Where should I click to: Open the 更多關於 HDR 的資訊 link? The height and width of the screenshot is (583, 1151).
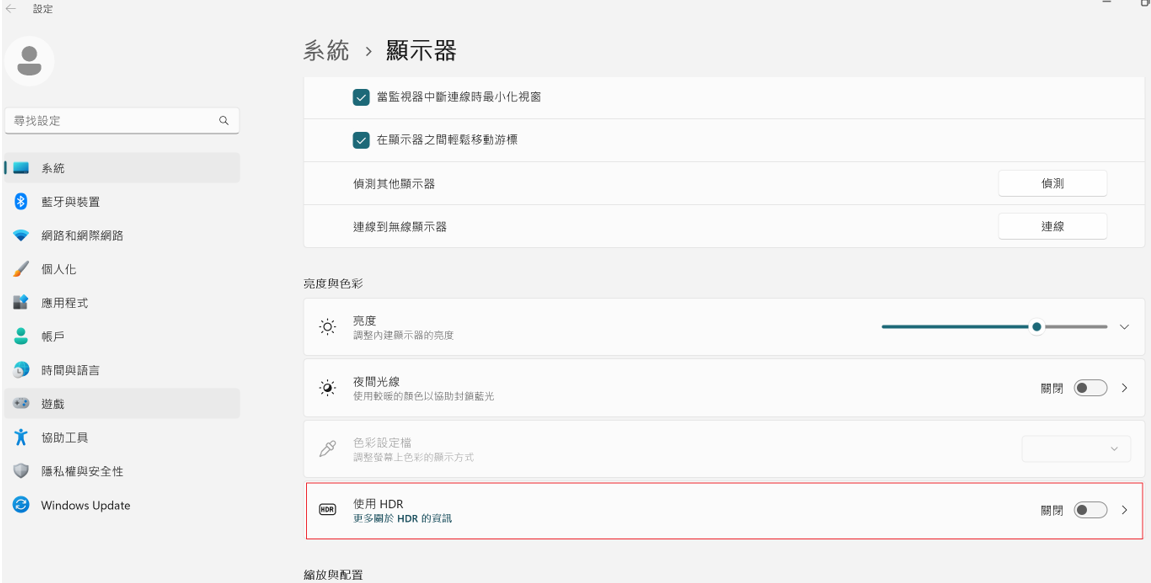402,519
